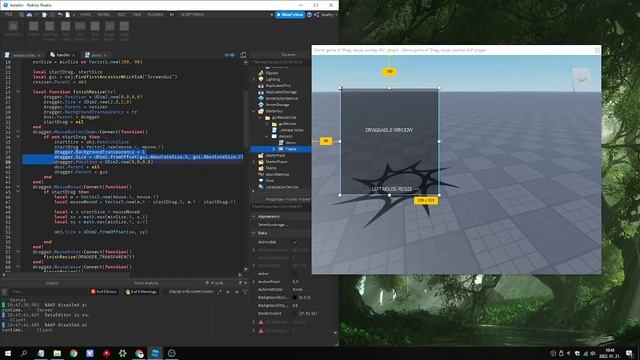The height and width of the screenshot is (360, 640).
Task: Open File Explorer from the taskbar
Action: (x=57, y=353)
